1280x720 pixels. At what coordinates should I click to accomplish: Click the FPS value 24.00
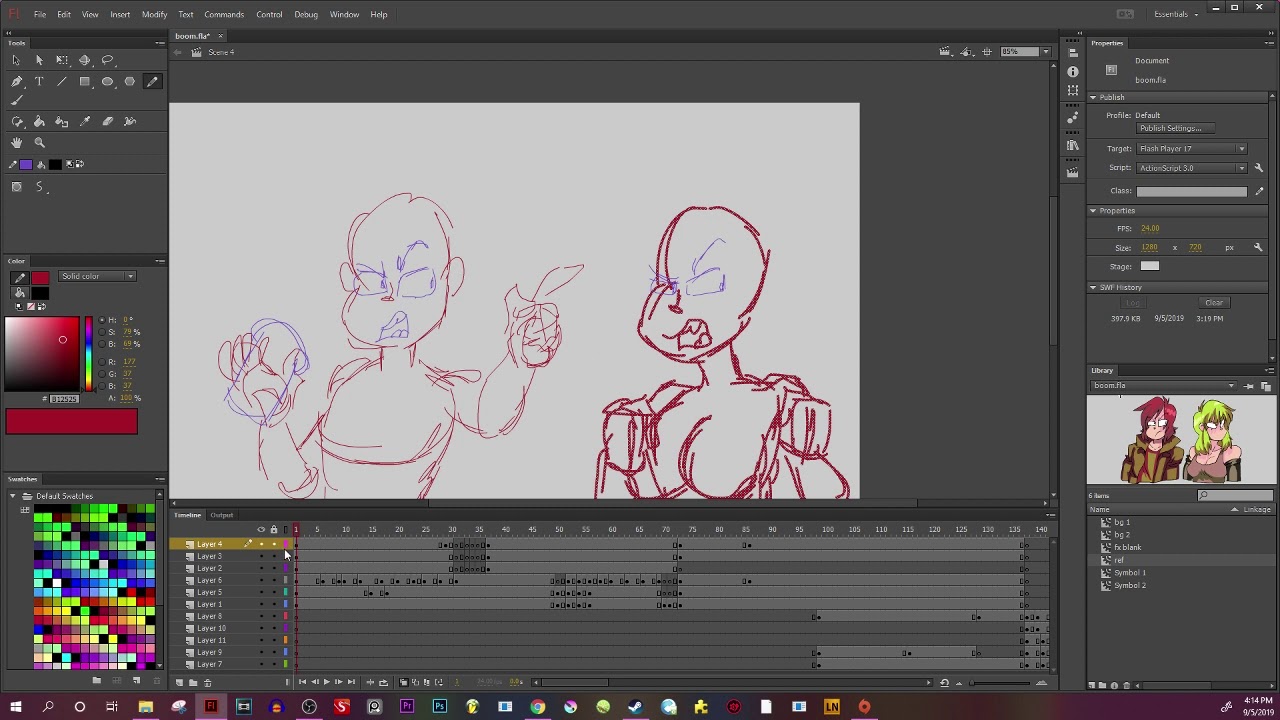pyautogui.click(x=1150, y=229)
